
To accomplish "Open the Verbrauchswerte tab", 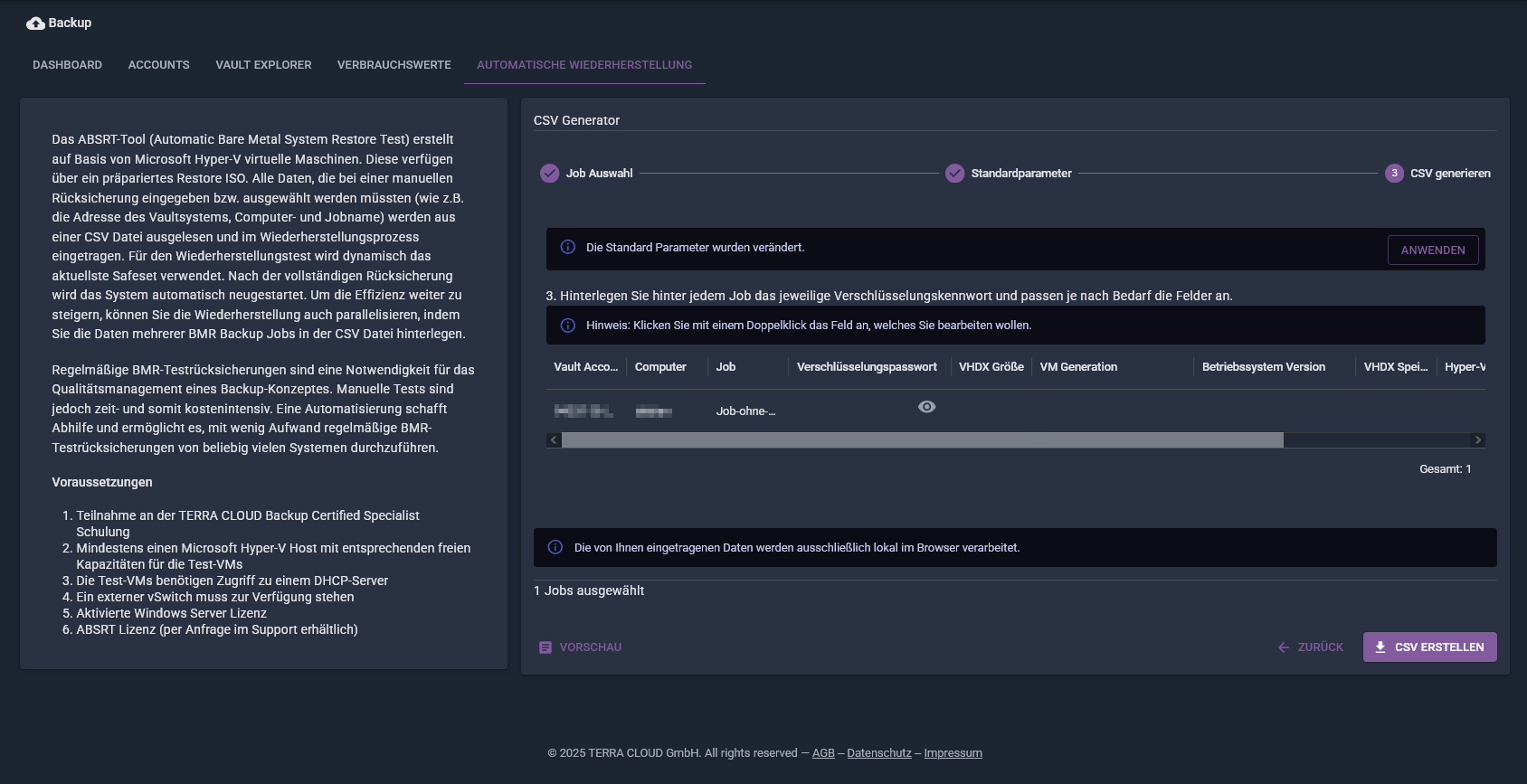I will click(394, 65).
